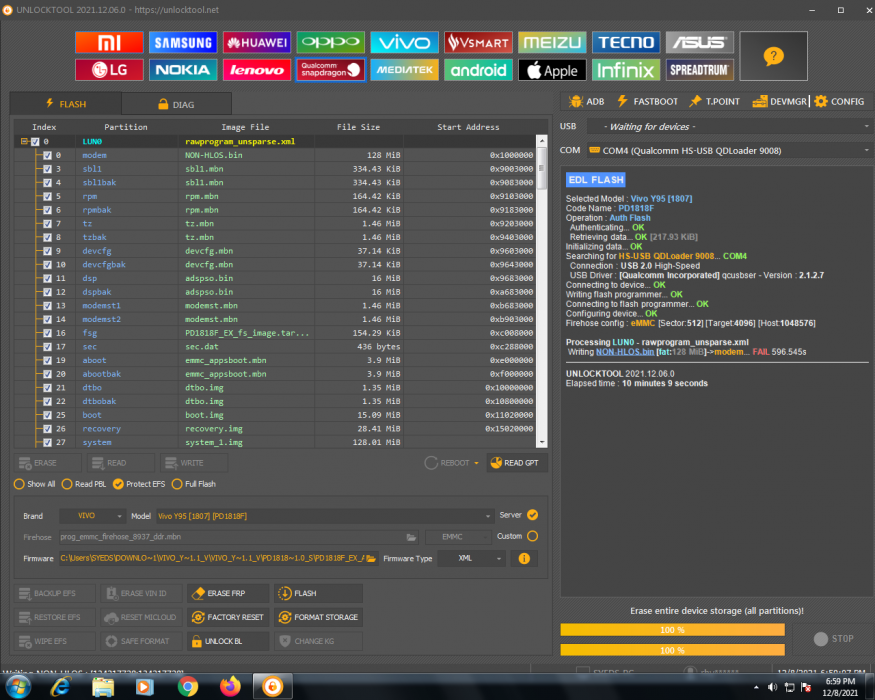The image size is (875, 700).
Task: Select the Spreadtrum brand icon
Action: (700, 70)
